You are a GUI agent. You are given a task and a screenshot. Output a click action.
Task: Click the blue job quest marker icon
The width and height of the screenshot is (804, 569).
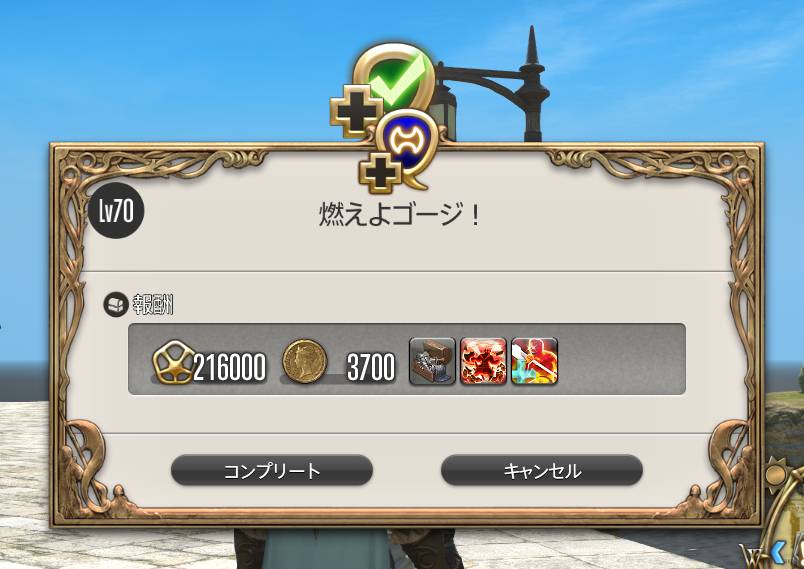[407, 146]
